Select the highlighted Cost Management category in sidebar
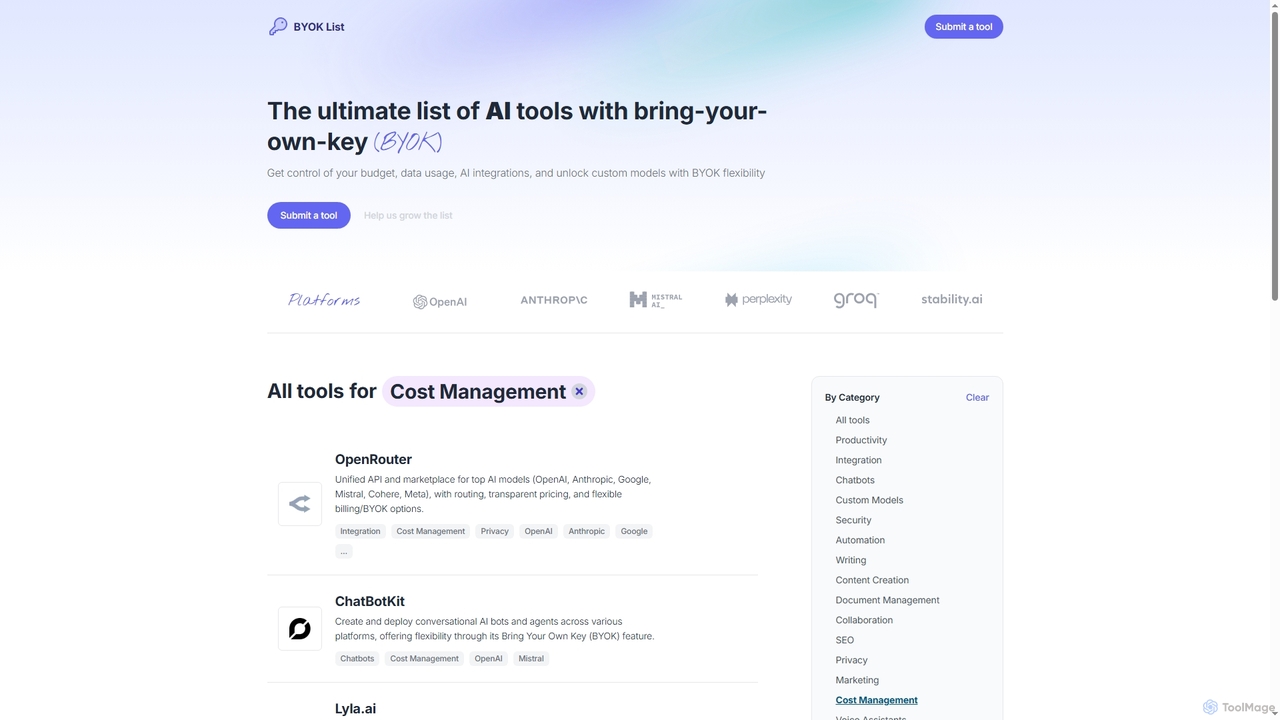Image resolution: width=1280 pixels, height=720 pixels. click(x=877, y=700)
